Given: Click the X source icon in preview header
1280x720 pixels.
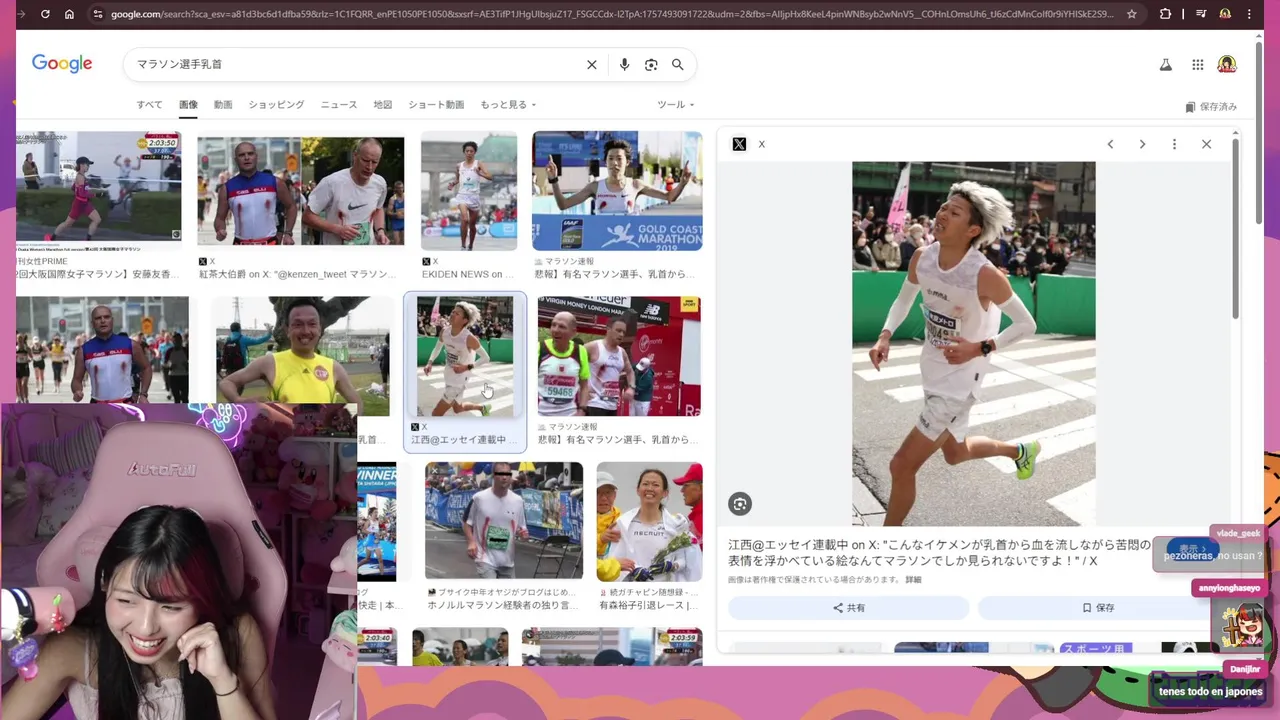Looking at the screenshot, I should (x=739, y=144).
